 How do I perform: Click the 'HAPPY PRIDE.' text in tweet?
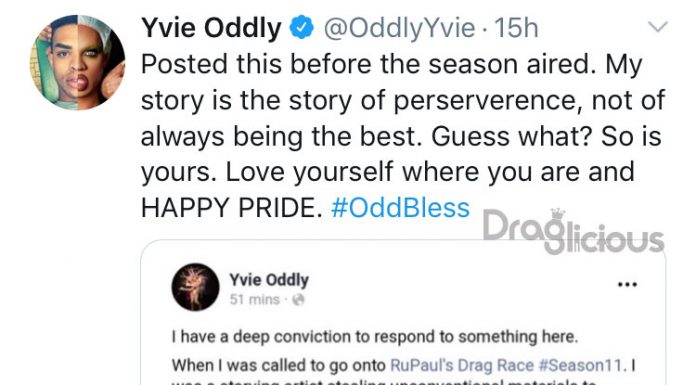(x=231, y=208)
